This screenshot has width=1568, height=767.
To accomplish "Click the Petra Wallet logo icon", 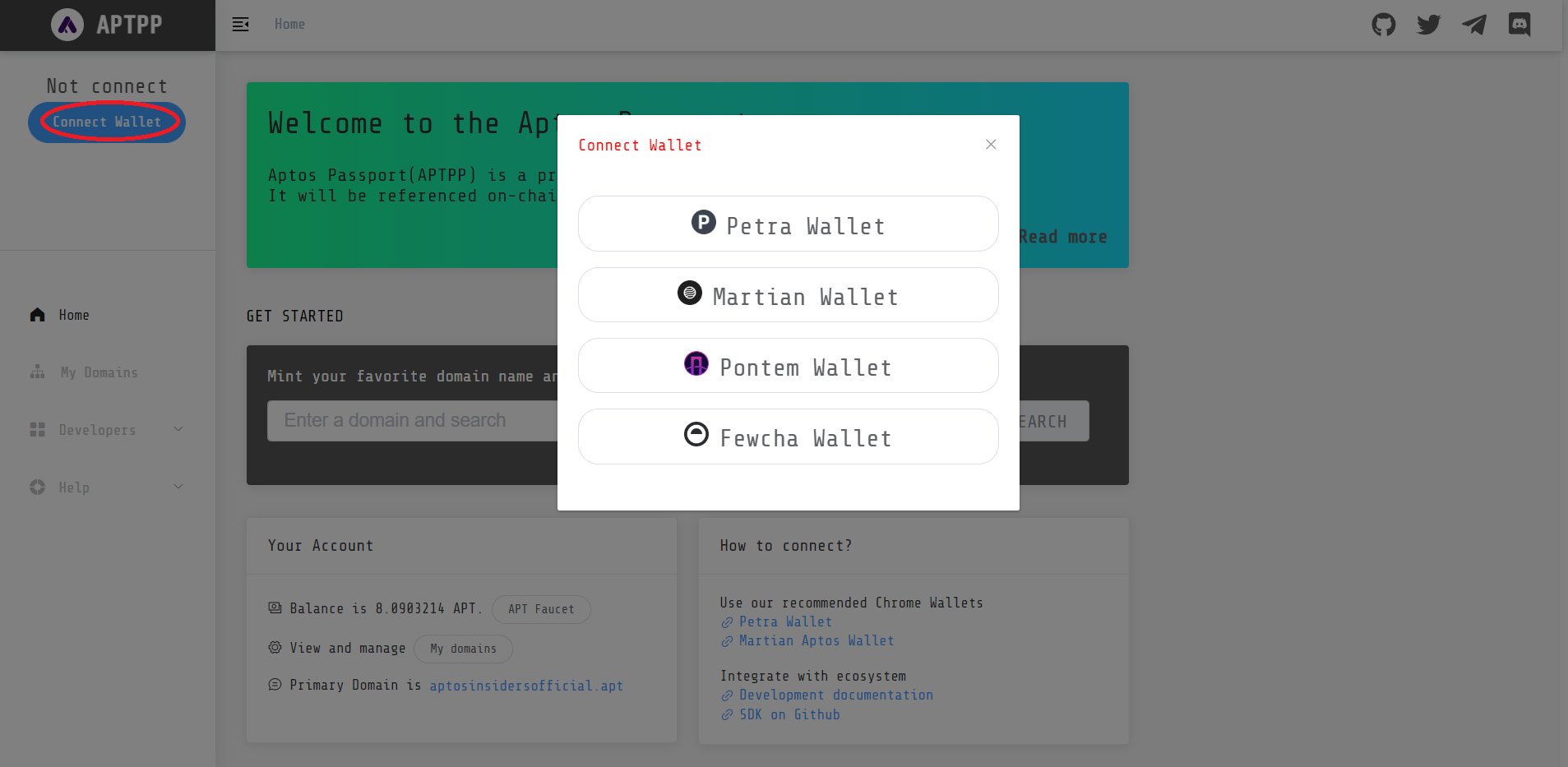I will [x=704, y=222].
